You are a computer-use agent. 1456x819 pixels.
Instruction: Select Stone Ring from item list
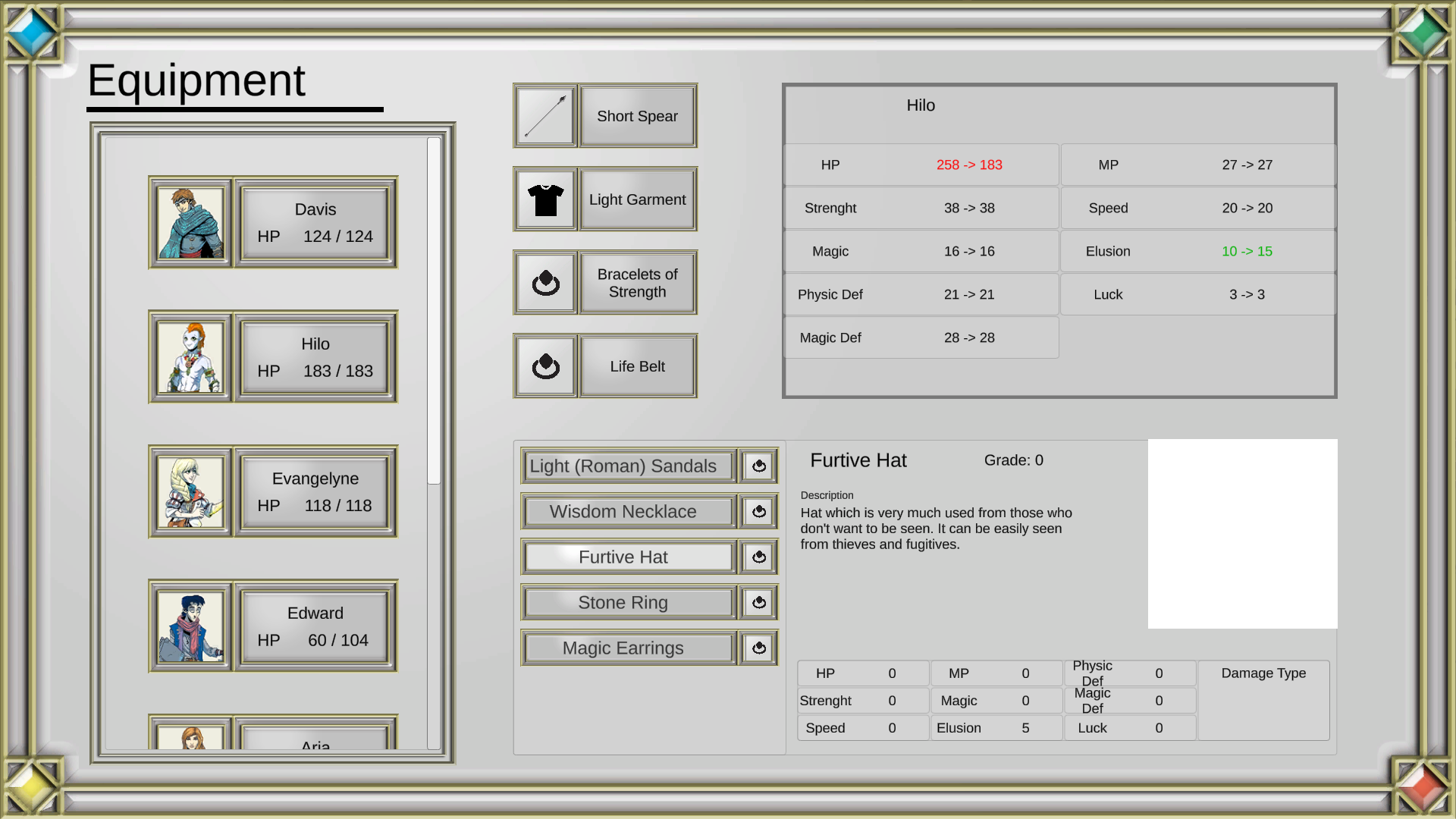(x=629, y=603)
